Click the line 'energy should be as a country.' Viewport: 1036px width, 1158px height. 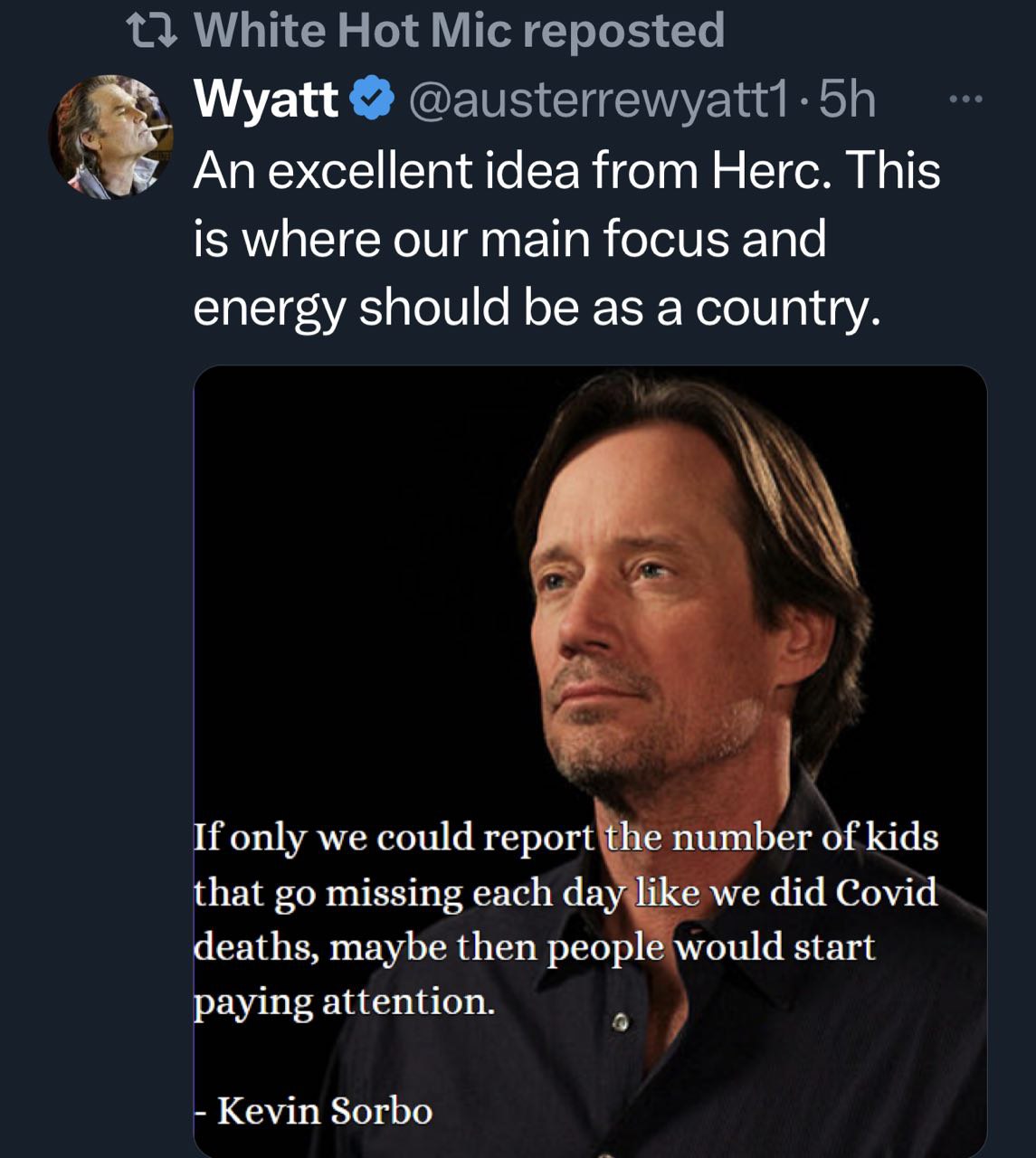(536, 308)
